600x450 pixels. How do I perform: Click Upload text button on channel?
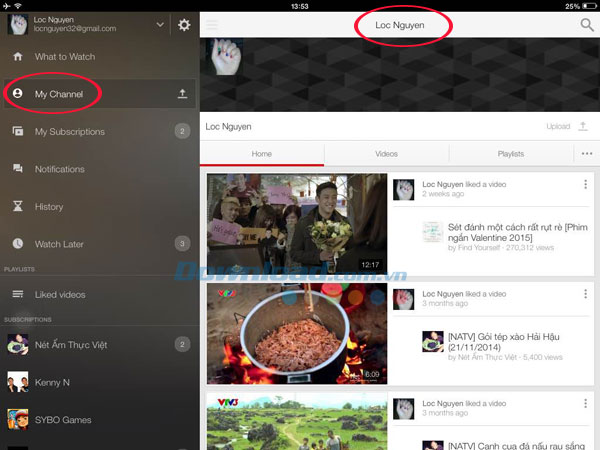click(558, 126)
